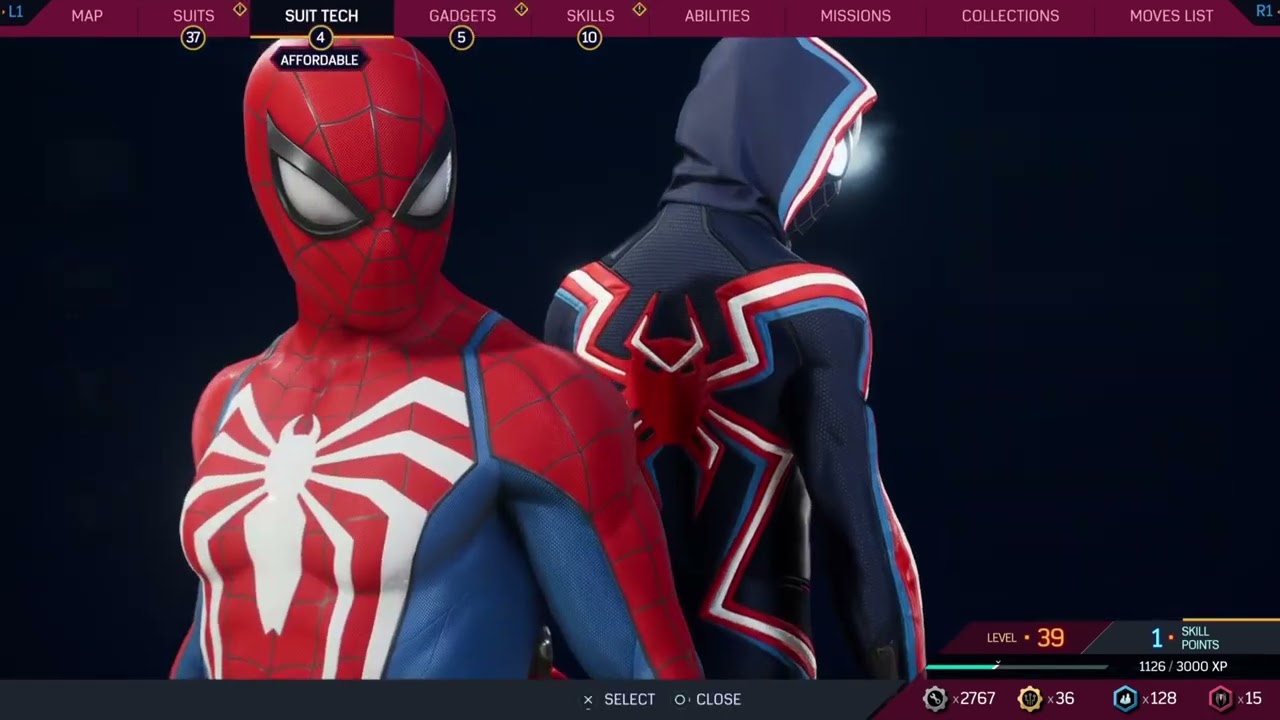The image size is (1280, 720).
Task: Go to the SKILLS tab
Action: 590,16
